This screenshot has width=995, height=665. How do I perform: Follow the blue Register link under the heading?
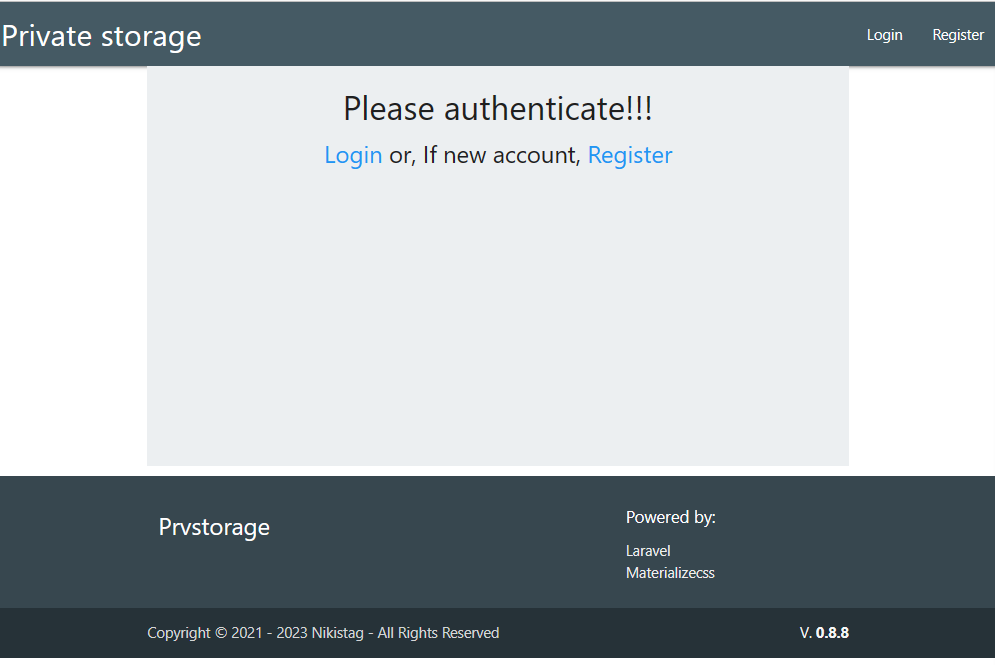tap(630, 155)
